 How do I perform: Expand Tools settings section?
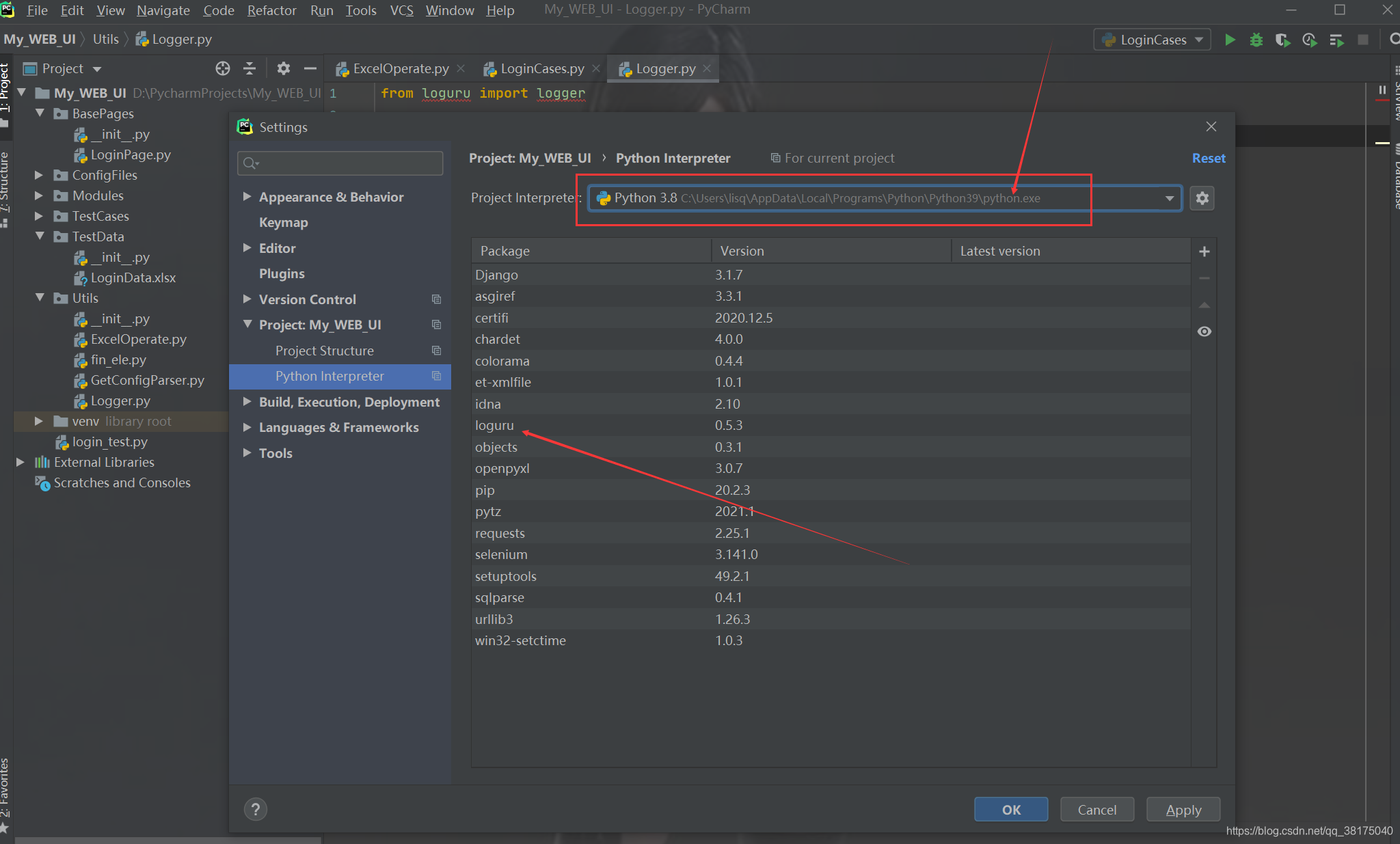tap(247, 453)
